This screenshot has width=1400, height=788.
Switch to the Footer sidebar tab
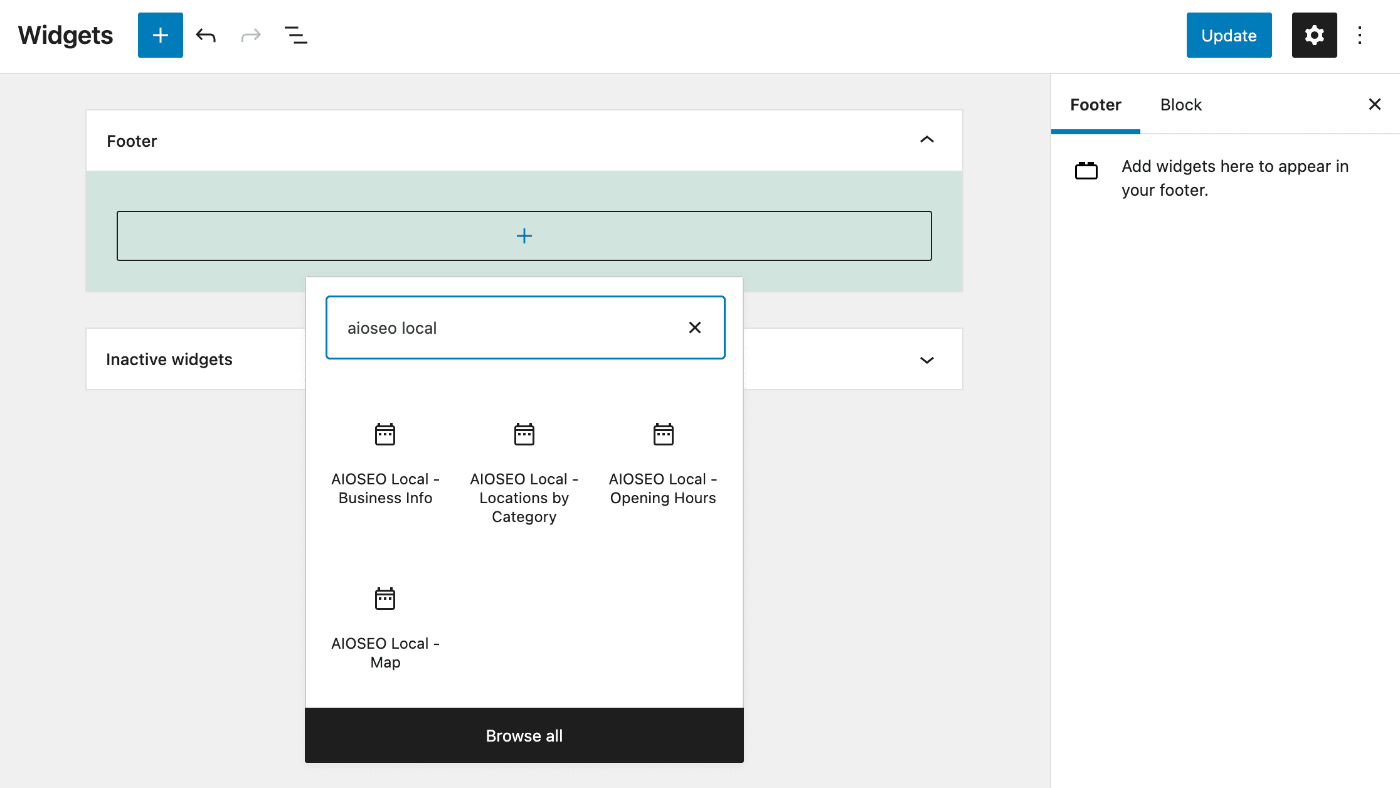click(x=1096, y=104)
